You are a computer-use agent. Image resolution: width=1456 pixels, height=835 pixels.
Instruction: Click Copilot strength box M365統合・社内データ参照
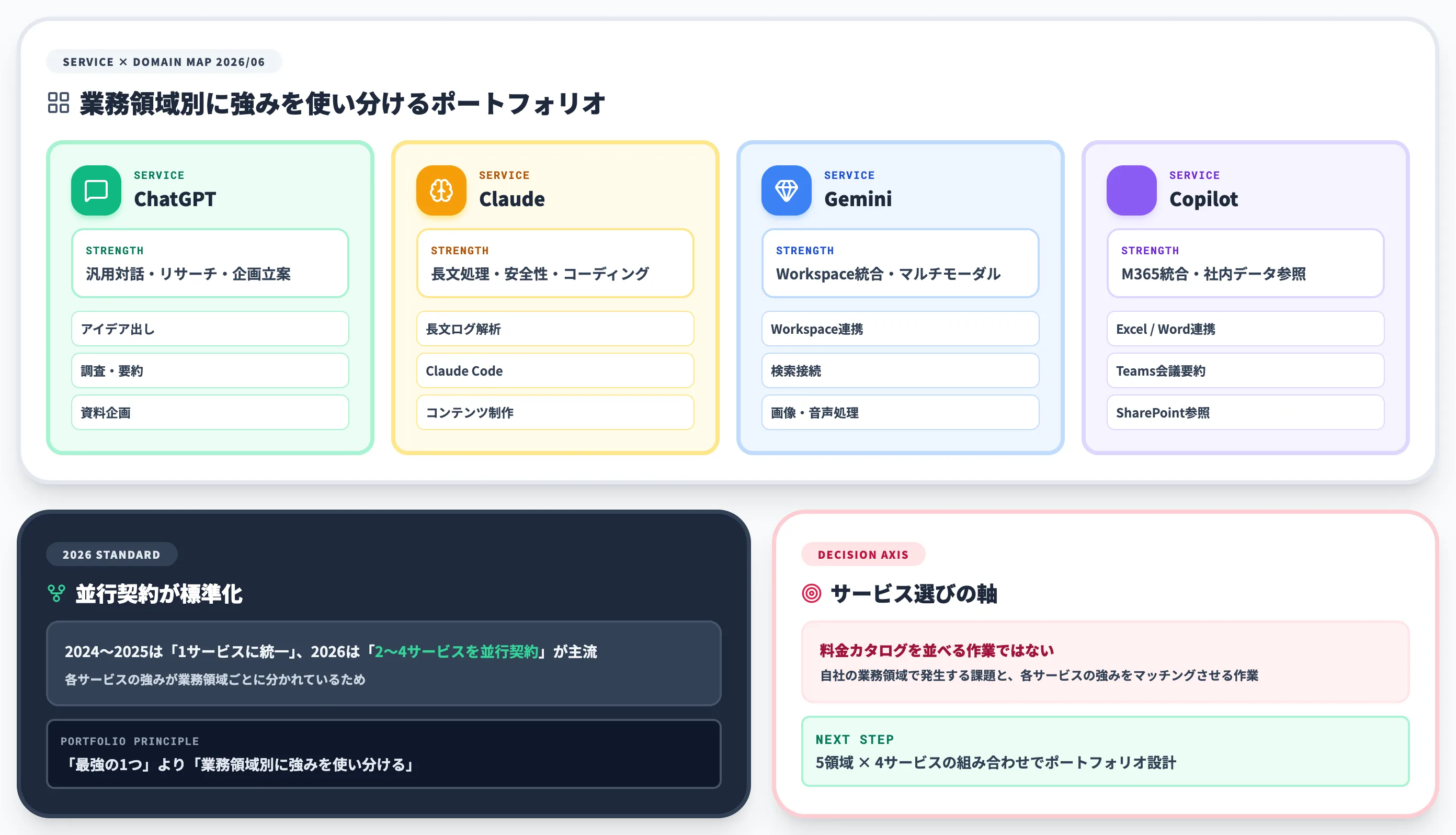tap(1245, 263)
